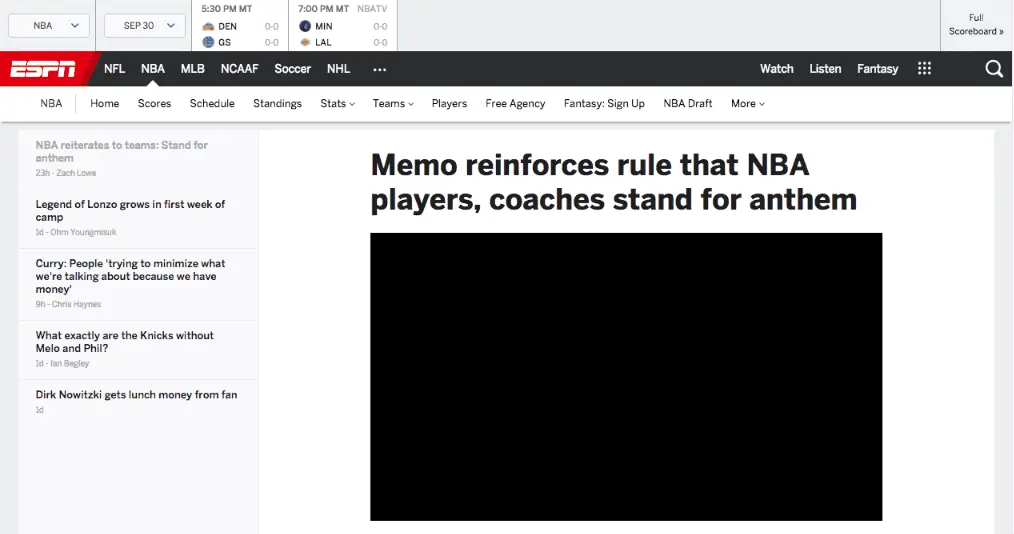
Task: Open the apps grid icon
Action: pyautogui.click(x=924, y=69)
